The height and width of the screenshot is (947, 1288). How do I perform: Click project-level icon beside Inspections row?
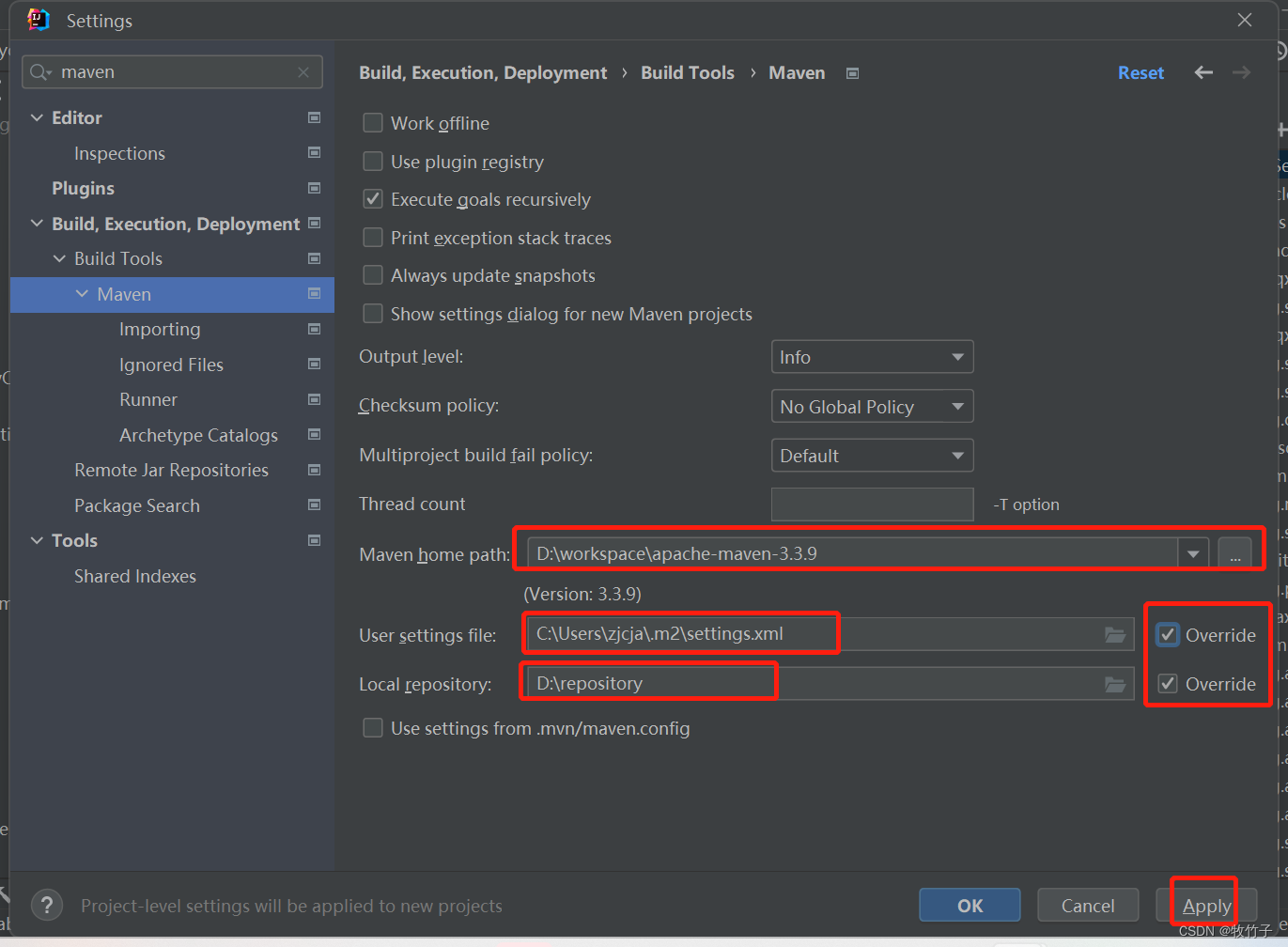click(314, 152)
